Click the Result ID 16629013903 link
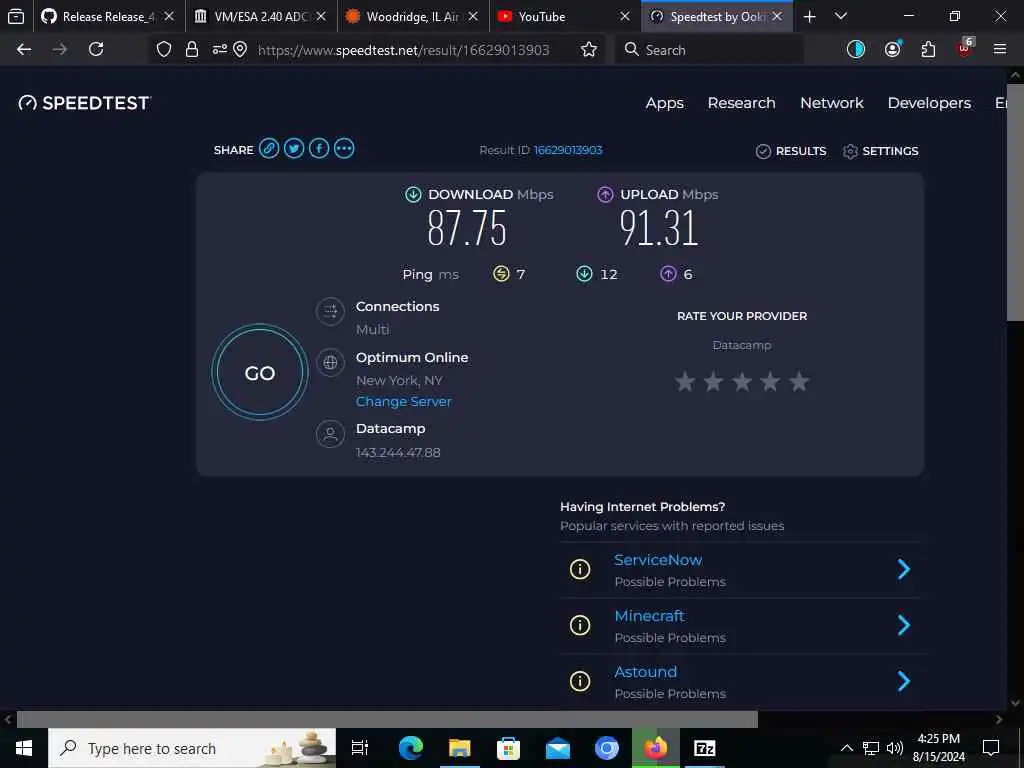This screenshot has height=768, width=1024. coord(568,150)
